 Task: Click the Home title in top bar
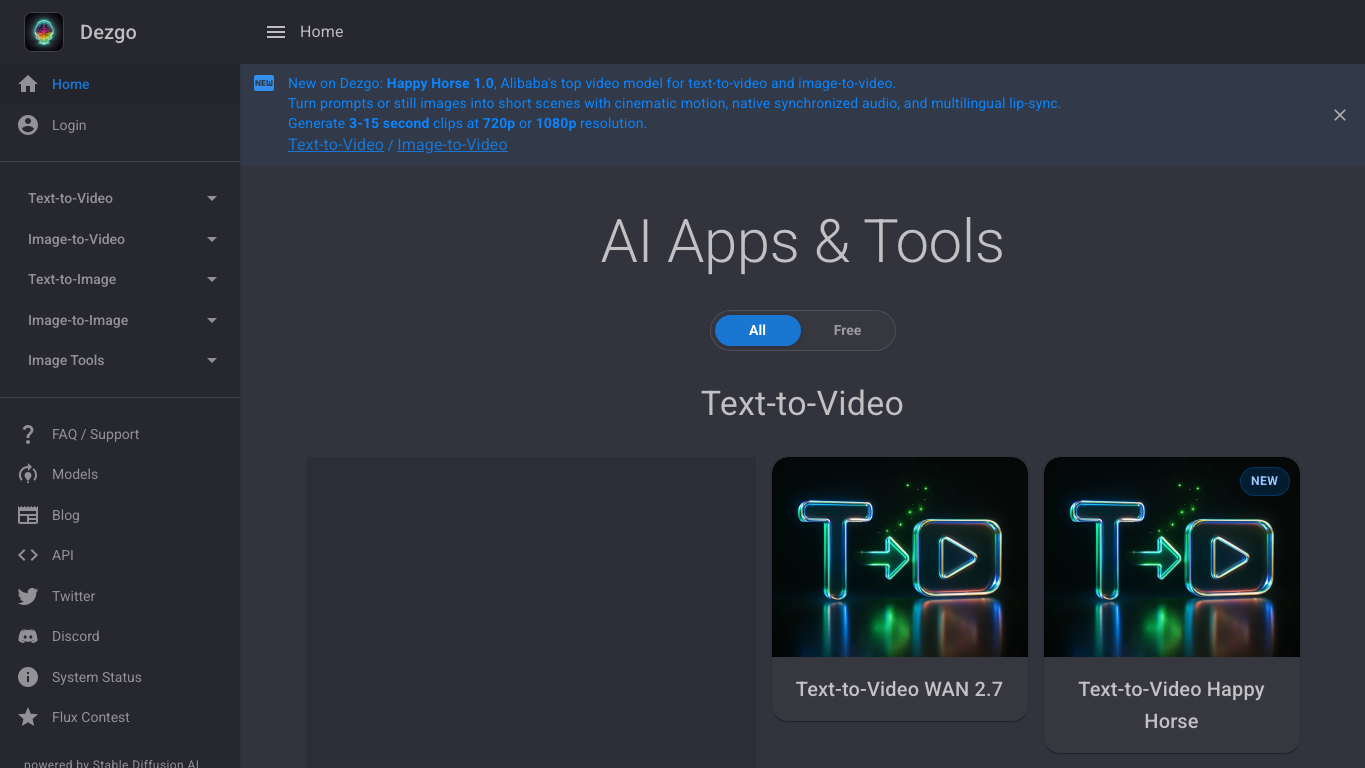tap(322, 32)
